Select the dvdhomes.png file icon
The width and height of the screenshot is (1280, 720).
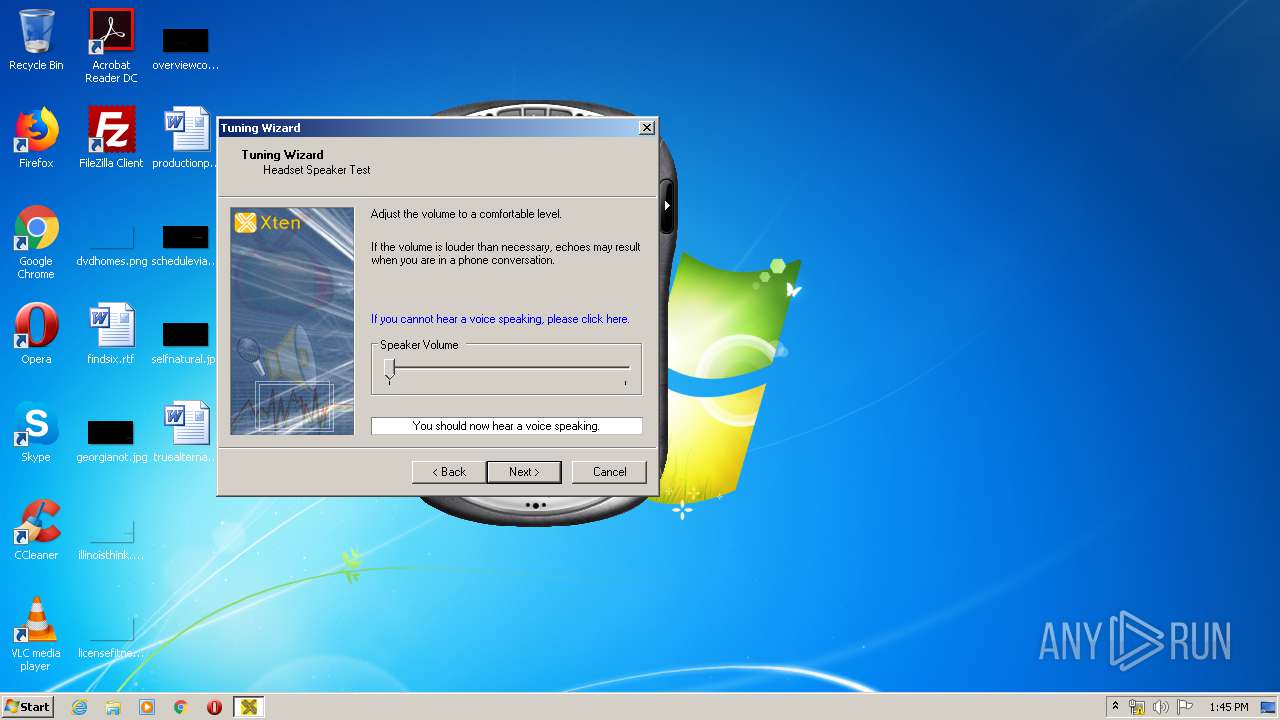point(111,244)
